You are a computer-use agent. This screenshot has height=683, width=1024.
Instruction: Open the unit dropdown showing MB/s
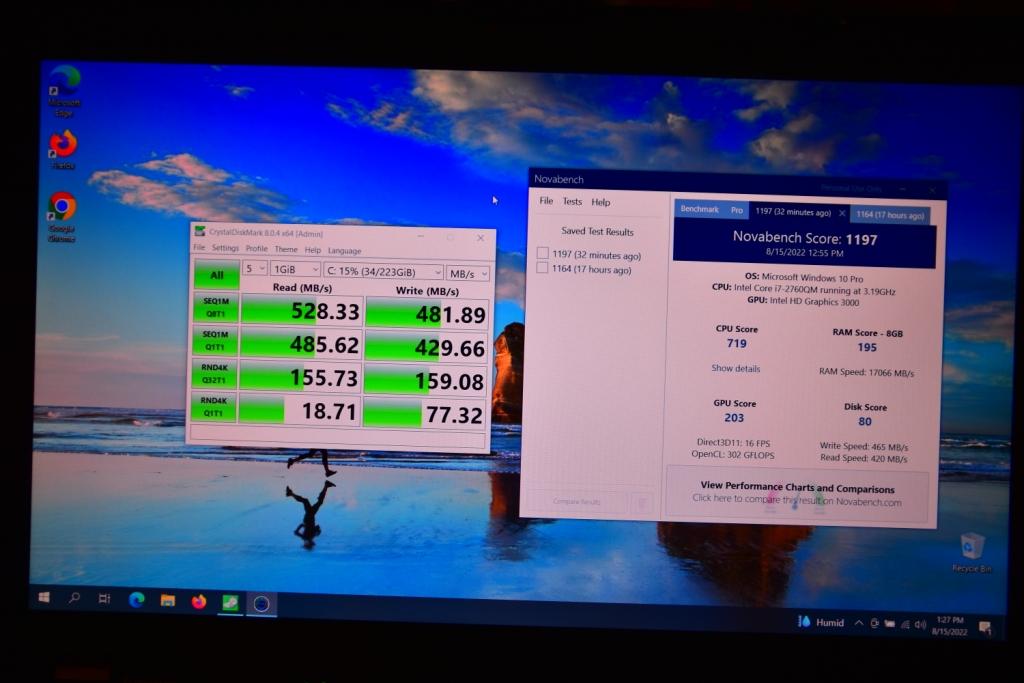468,274
